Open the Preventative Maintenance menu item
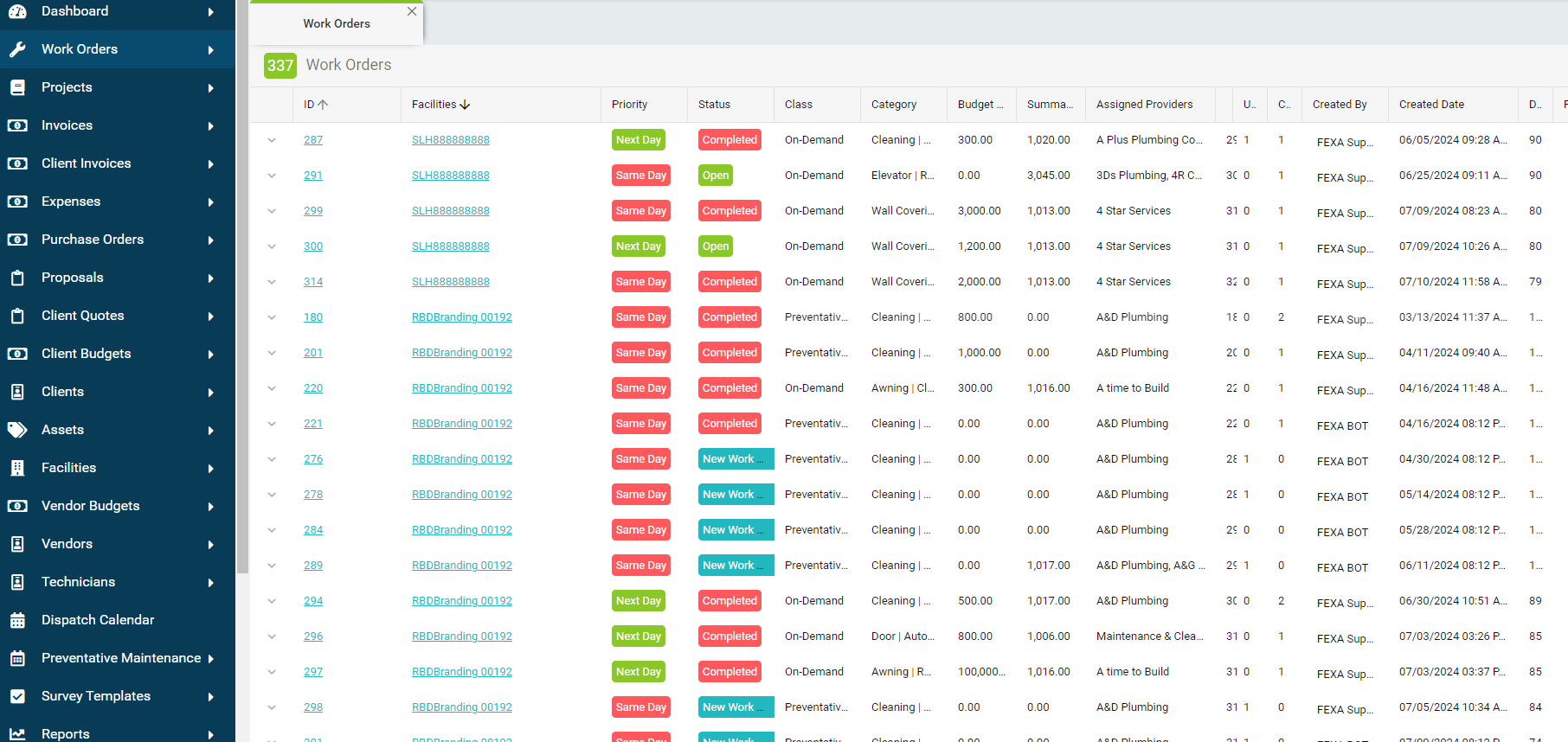Screen dimensions: 1568x742 point(121,658)
